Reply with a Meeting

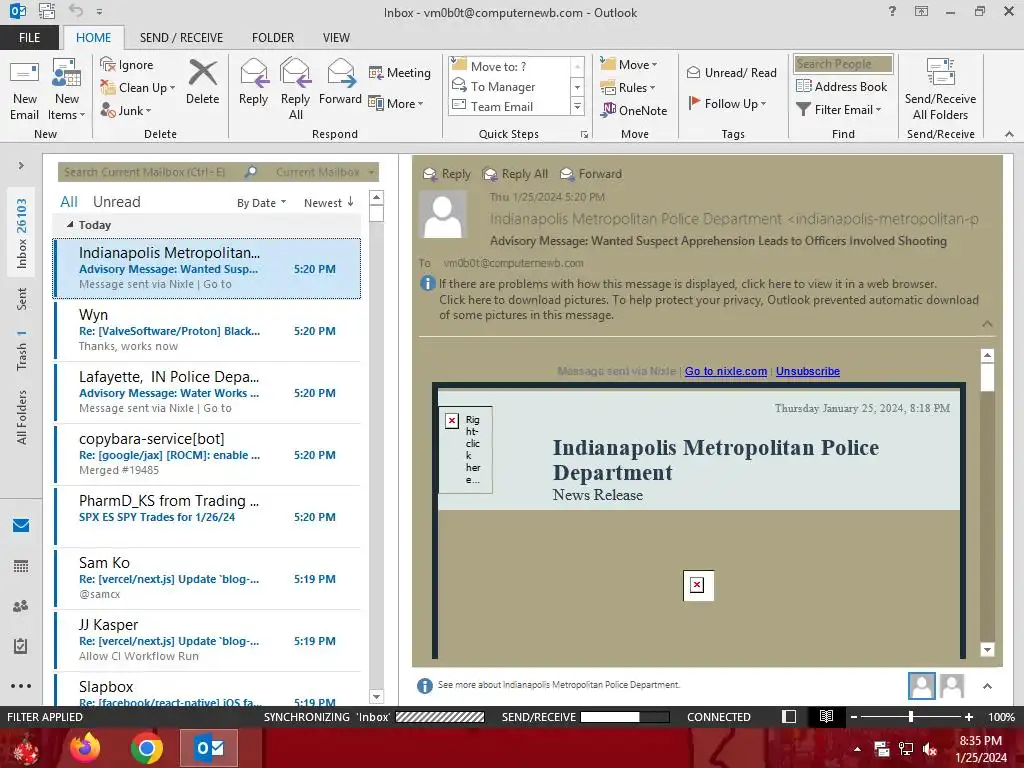tap(400, 72)
